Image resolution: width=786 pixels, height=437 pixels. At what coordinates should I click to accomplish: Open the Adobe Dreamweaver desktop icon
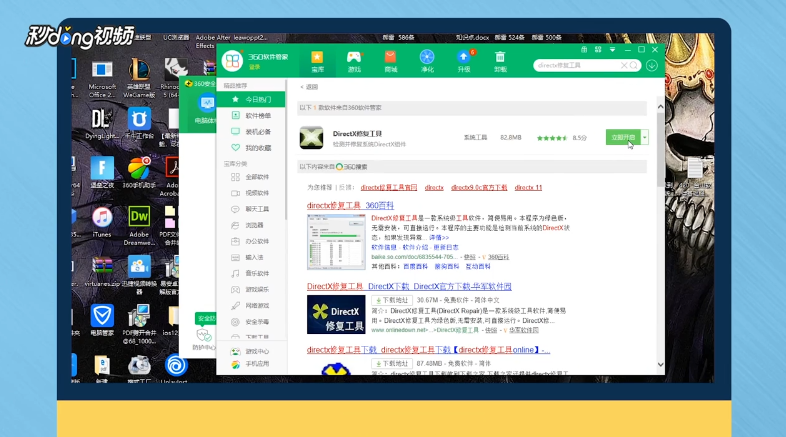coord(139,226)
